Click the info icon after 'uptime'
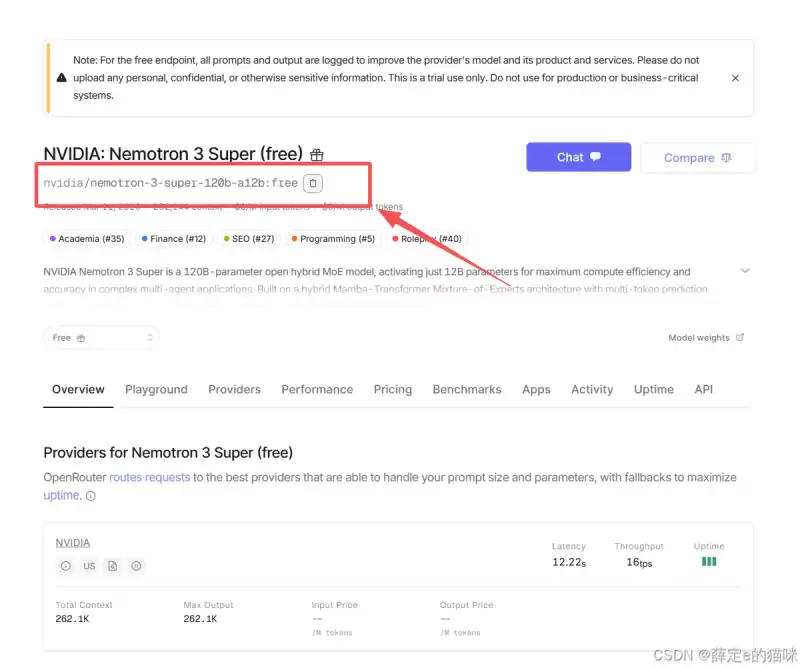 coord(91,496)
